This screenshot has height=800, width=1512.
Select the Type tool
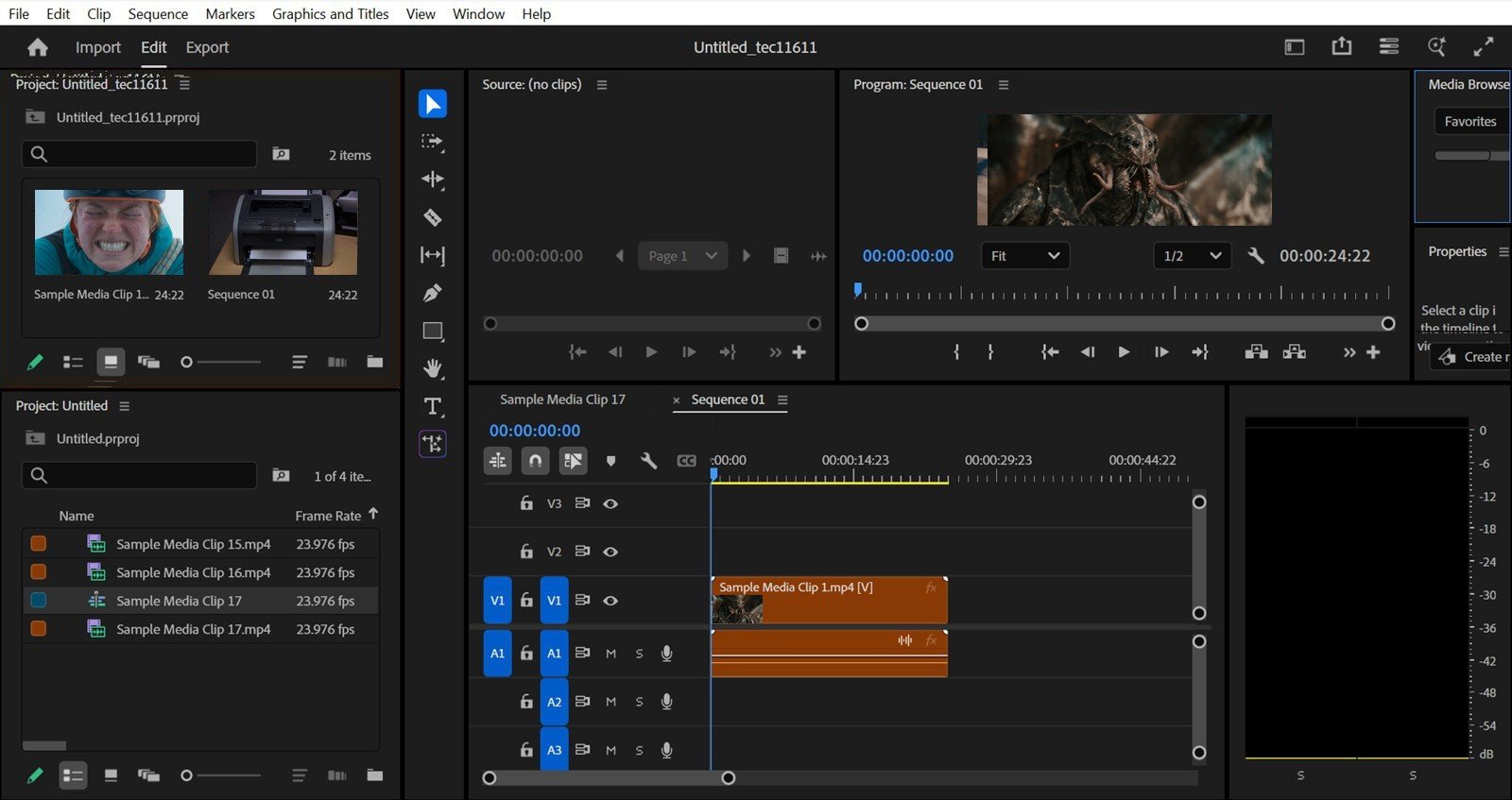pyautogui.click(x=433, y=406)
